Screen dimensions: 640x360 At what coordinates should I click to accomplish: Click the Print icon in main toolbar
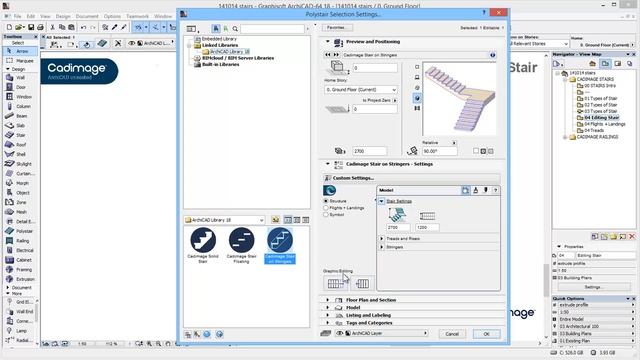pos(40,27)
